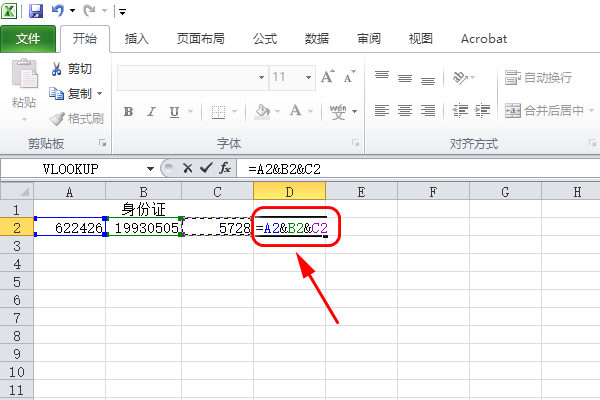The image size is (600, 400).
Task: Click the wén phonetic guide icon
Action: point(338,112)
